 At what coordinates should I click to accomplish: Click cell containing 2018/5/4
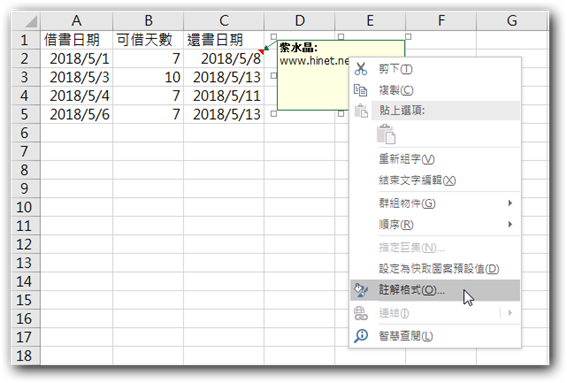tap(76, 96)
